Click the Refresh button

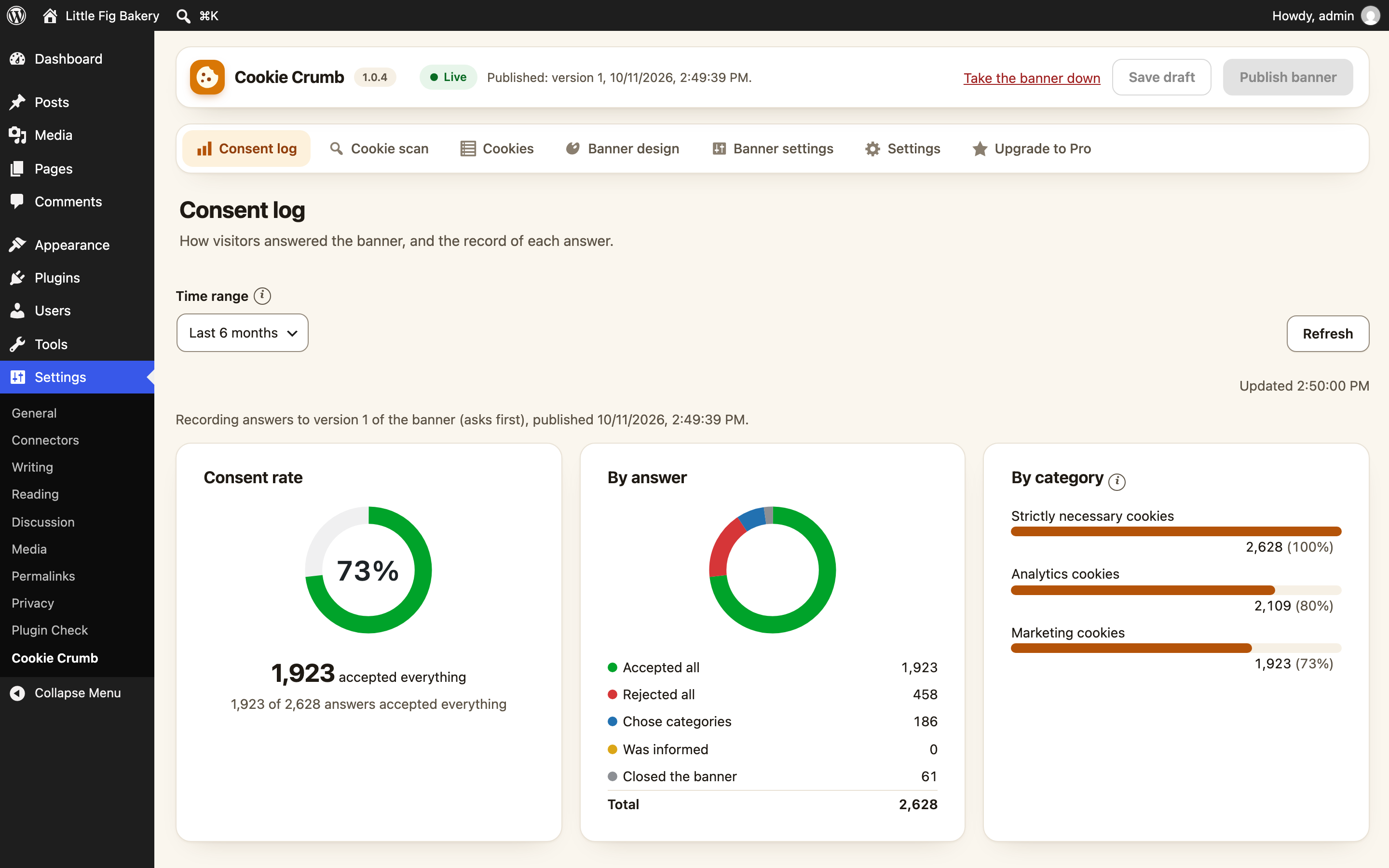point(1328,334)
